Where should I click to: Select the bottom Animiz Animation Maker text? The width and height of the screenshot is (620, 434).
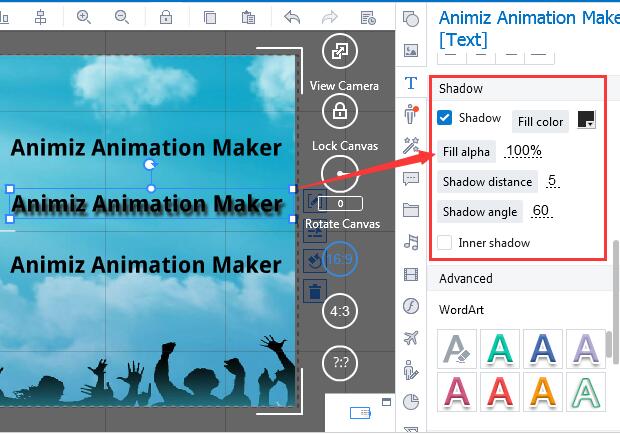click(x=146, y=264)
